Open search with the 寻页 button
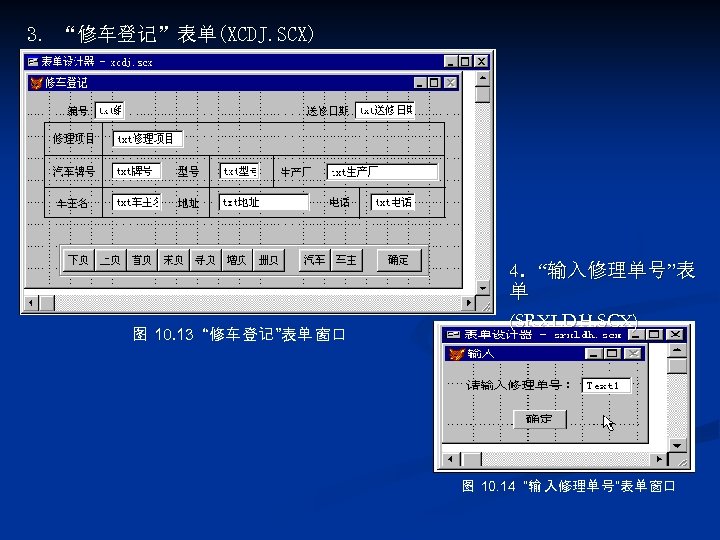This screenshot has width=720, height=540. point(205,260)
